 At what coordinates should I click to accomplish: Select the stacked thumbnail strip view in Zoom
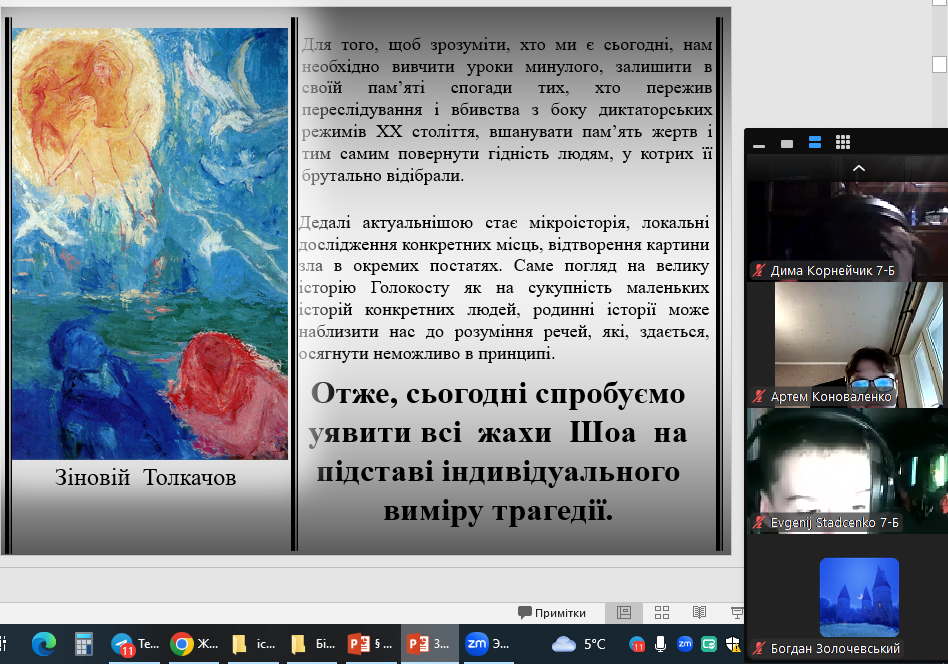pos(815,143)
